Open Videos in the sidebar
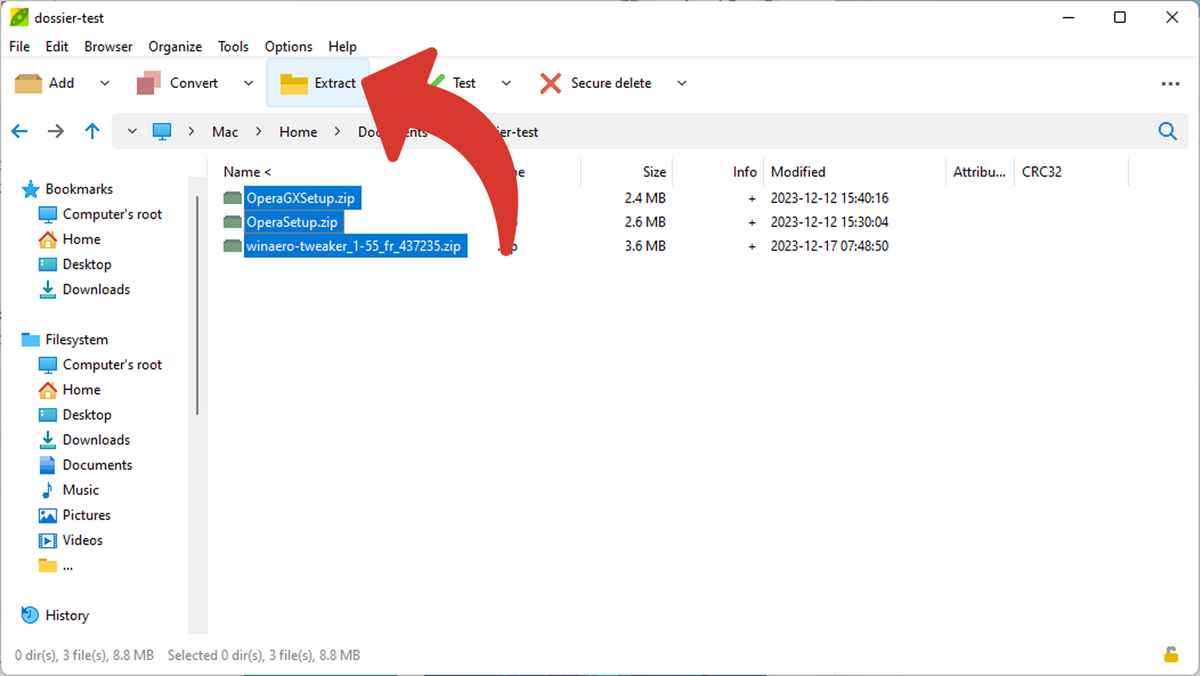Viewport: 1200px width, 676px height. coord(71,540)
